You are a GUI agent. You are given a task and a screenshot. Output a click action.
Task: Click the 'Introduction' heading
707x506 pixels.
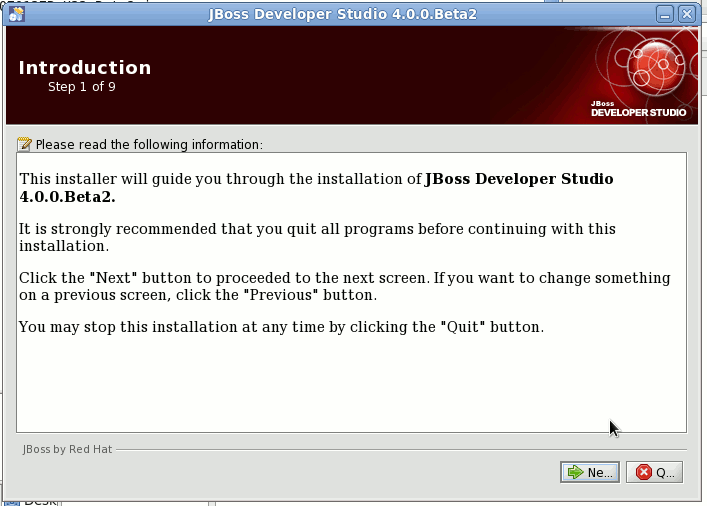click(85, 68)
